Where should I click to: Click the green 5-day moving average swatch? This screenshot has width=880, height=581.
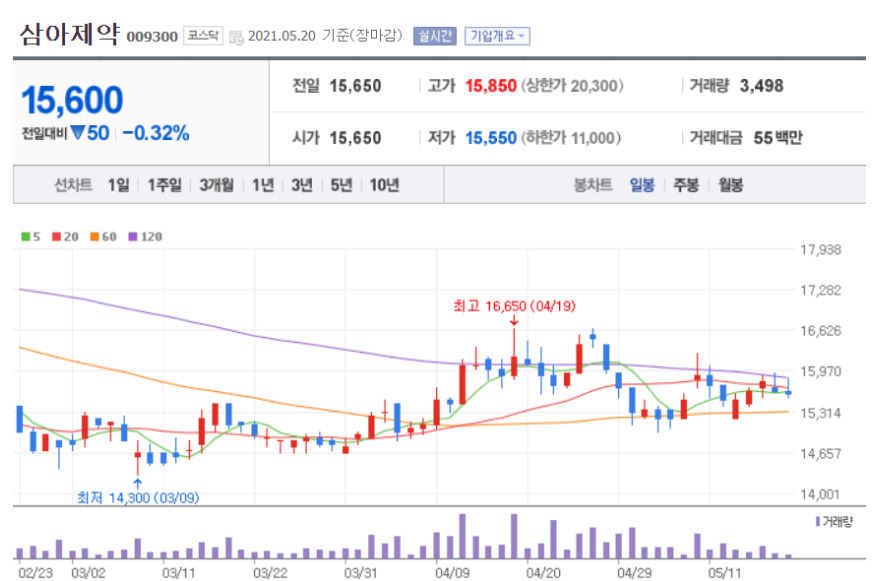click(25, 237)
